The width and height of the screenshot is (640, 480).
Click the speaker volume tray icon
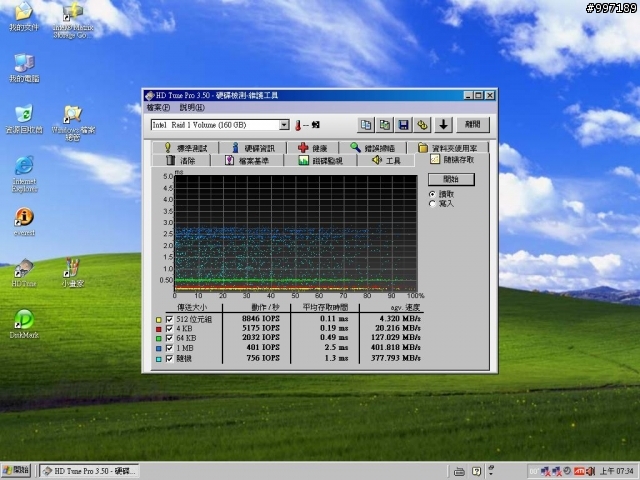(591, 471)
